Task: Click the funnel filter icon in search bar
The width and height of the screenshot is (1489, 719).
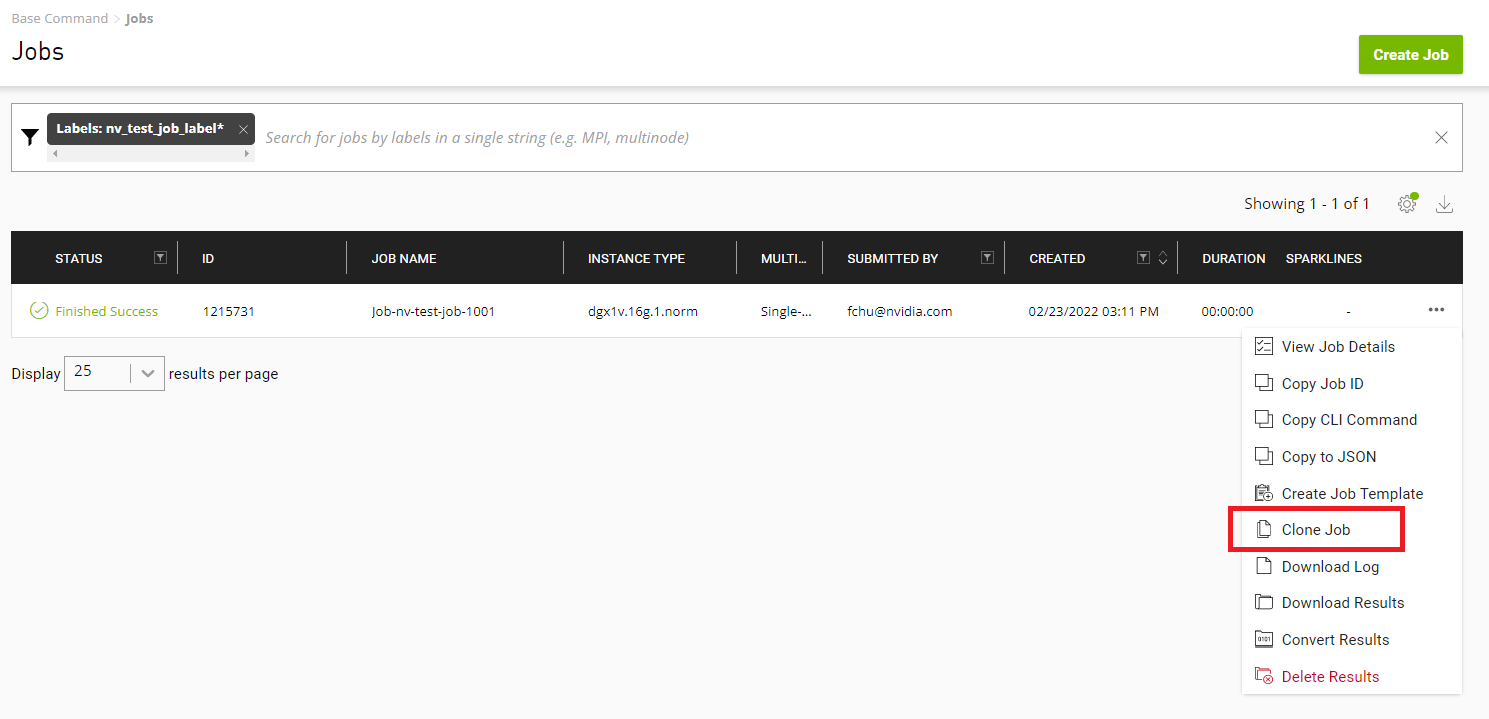Action: pyautogui.click(x=30, y=137)
